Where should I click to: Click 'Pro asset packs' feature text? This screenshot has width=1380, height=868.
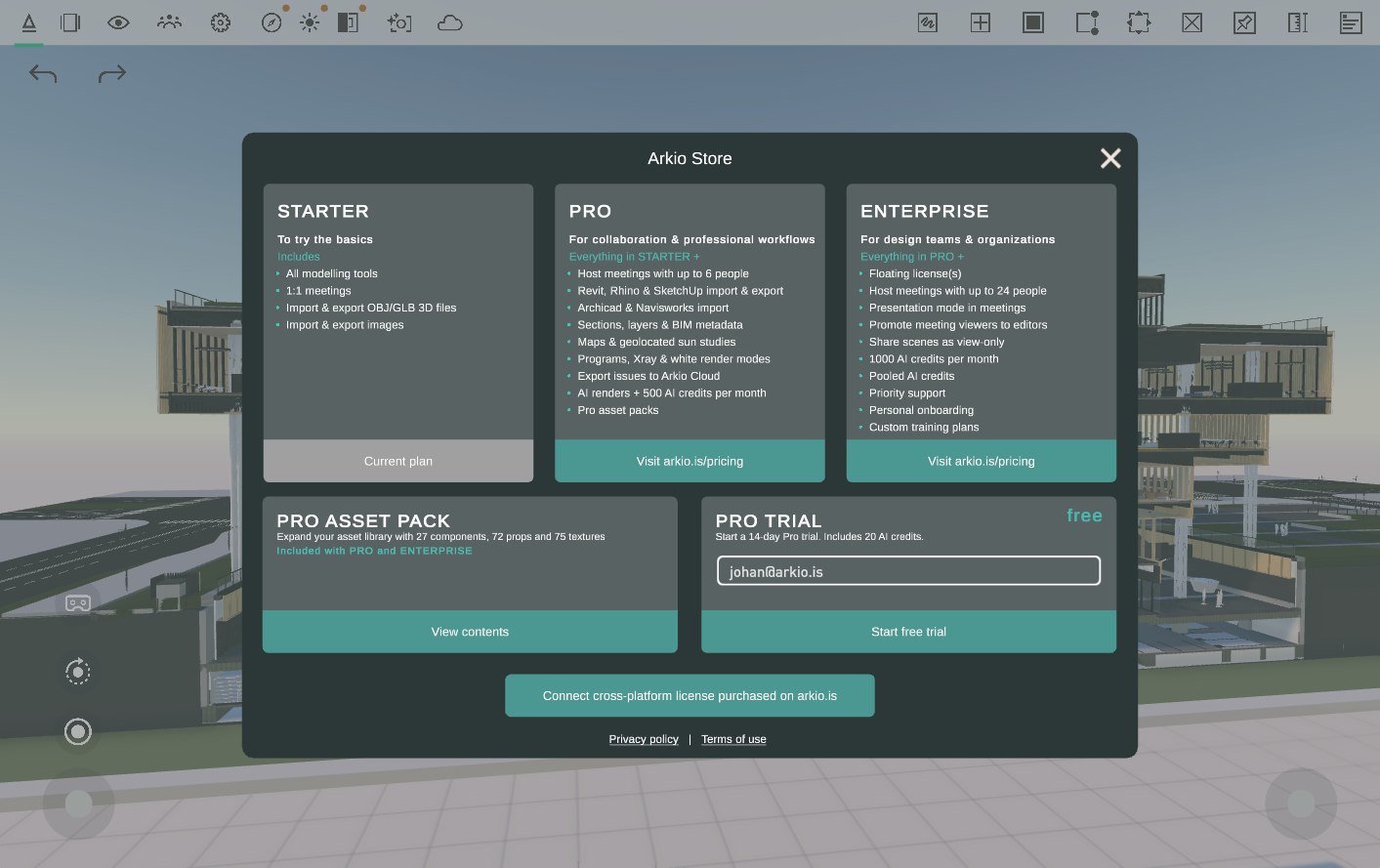(618, 410)
